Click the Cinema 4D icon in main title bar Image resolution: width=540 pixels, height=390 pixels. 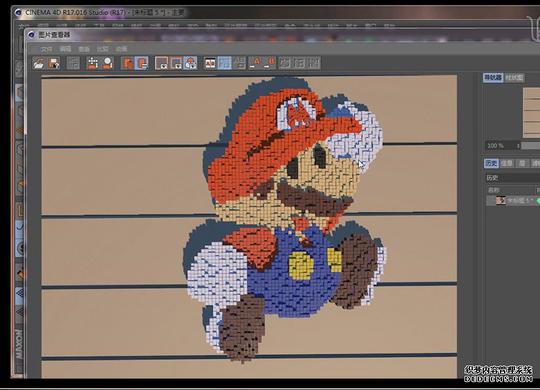coord(18,13)
